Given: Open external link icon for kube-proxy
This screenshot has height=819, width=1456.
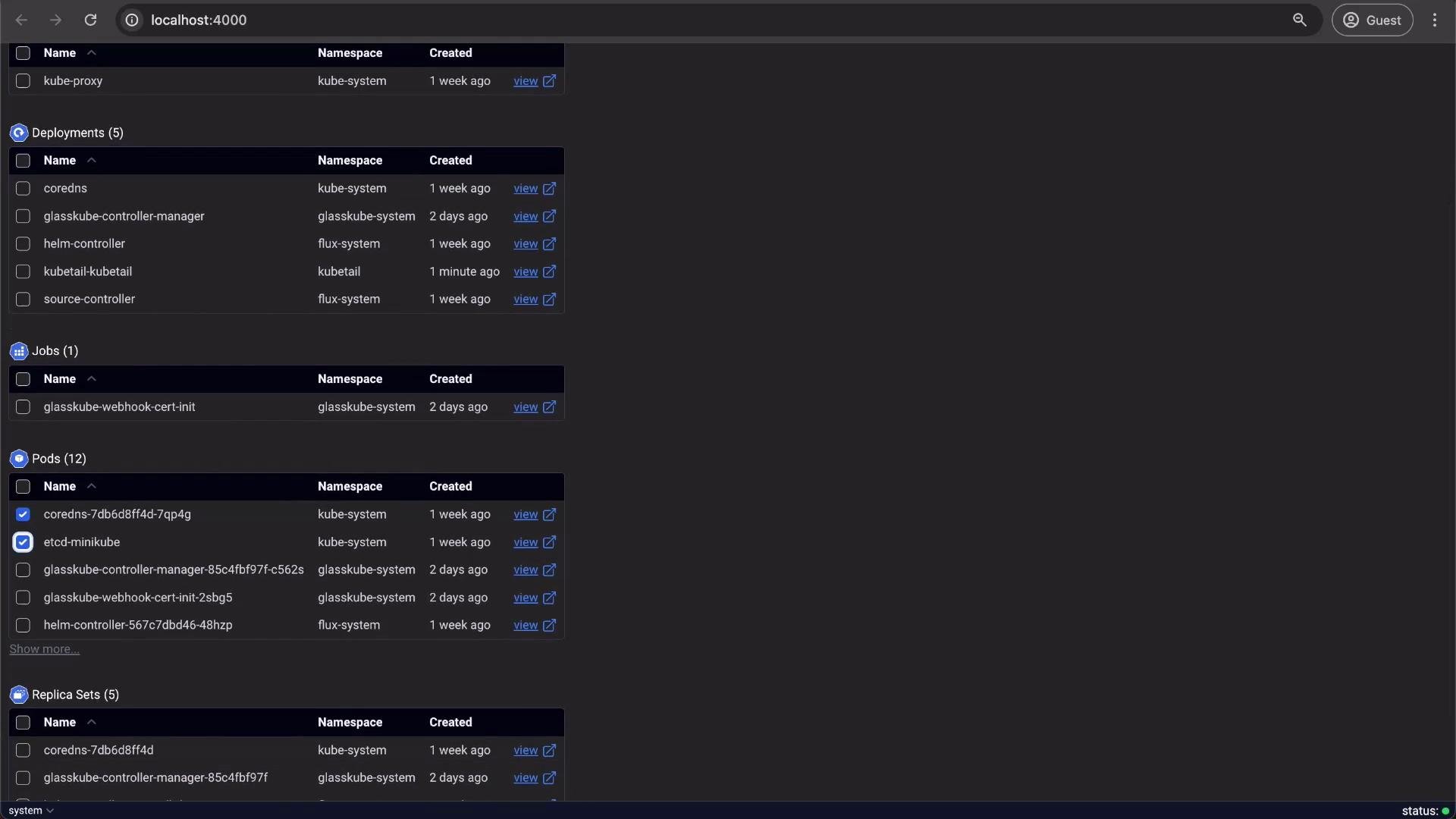Looking at the screenshot, I should click(x=550, y=81).
